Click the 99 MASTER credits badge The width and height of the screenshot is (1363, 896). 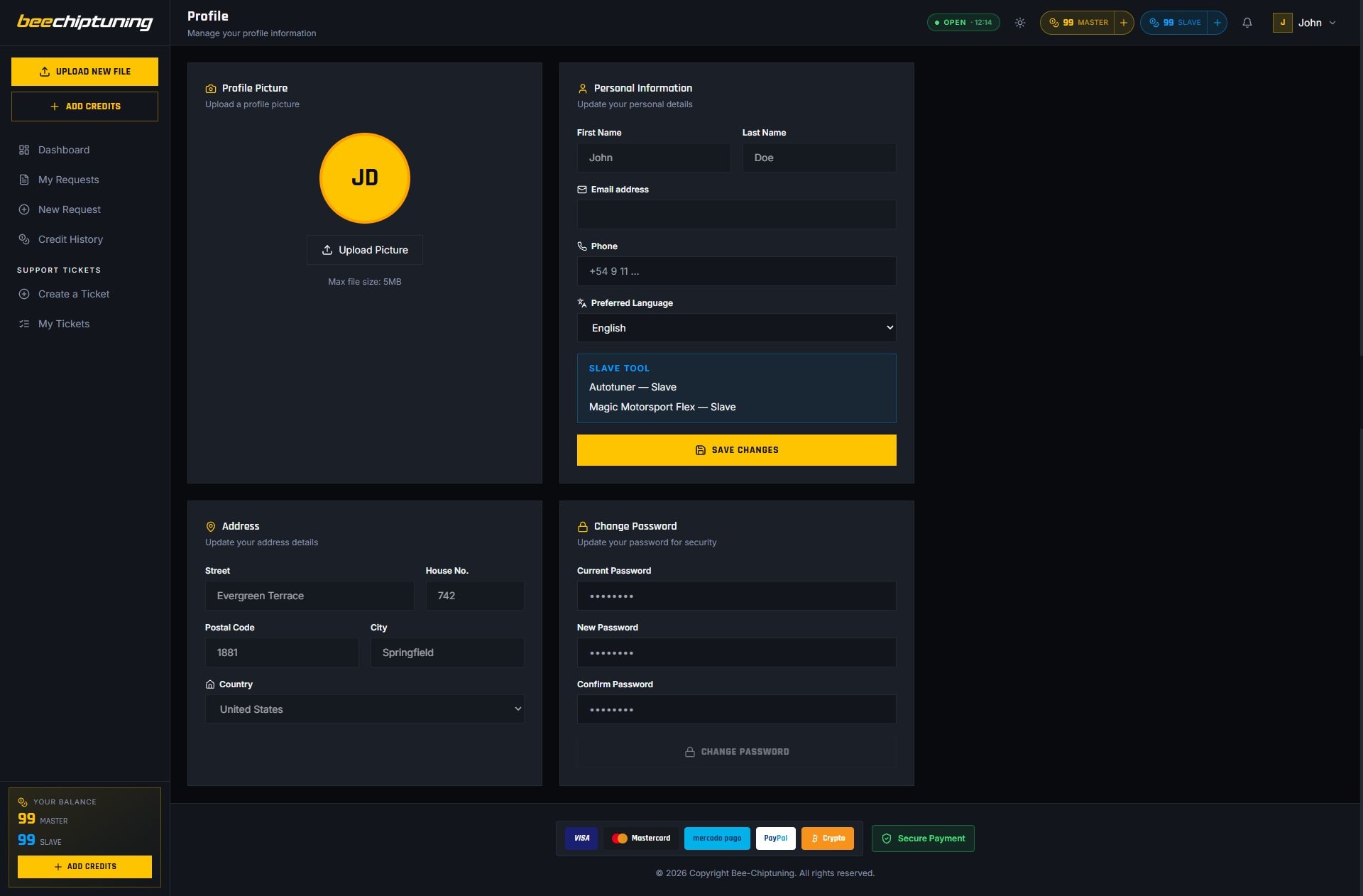tap(1078, 23)
